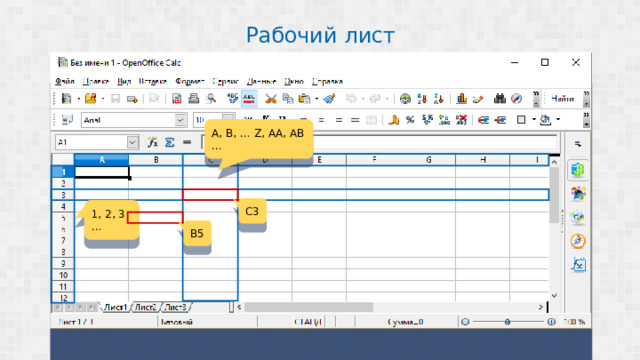Switch to the Лист2 sheet tab
Image resolution: width=640 pixels, height=360 pixels.
145,307
